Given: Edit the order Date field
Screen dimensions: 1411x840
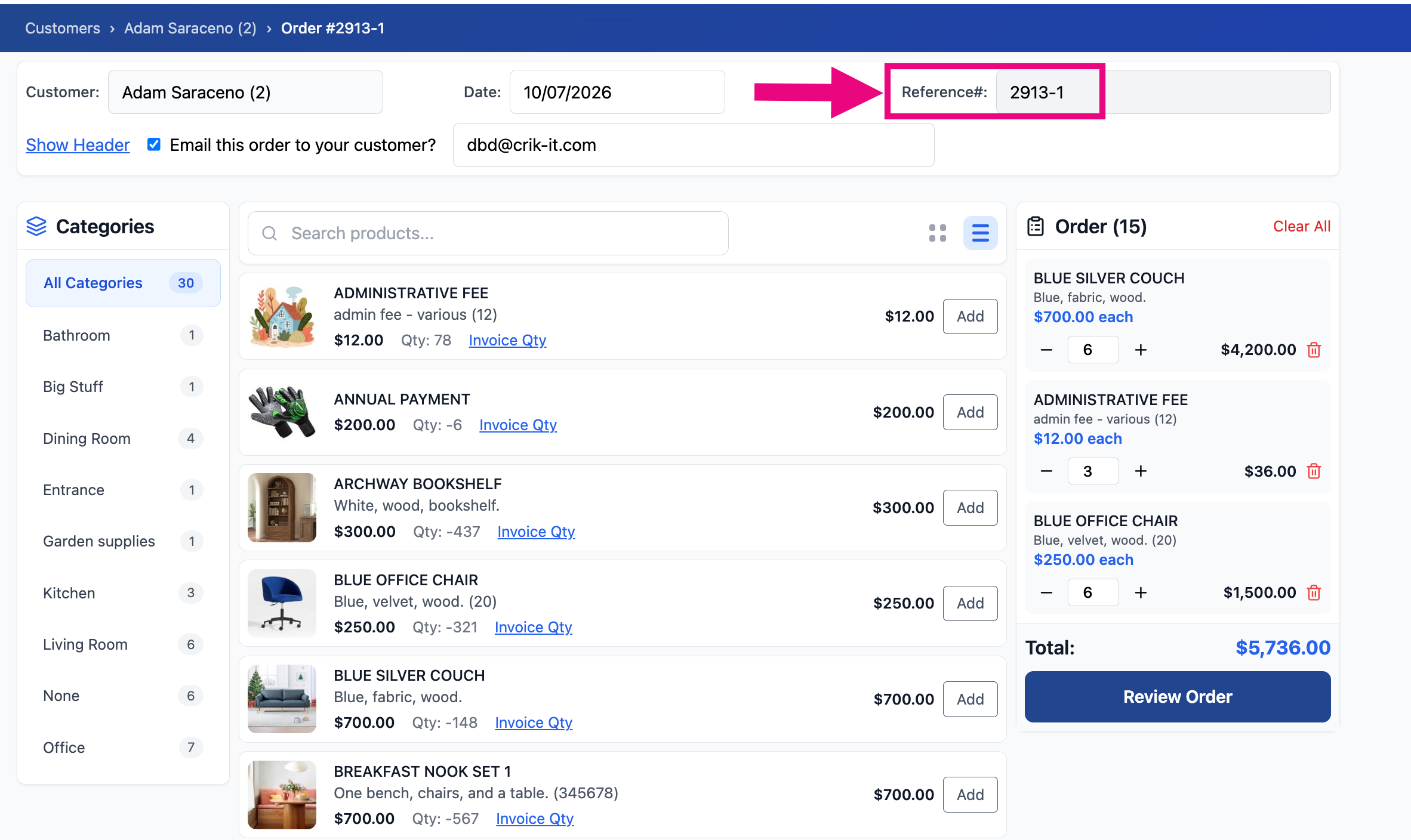Looking at the screenshot, I should (x=617, y=92).
